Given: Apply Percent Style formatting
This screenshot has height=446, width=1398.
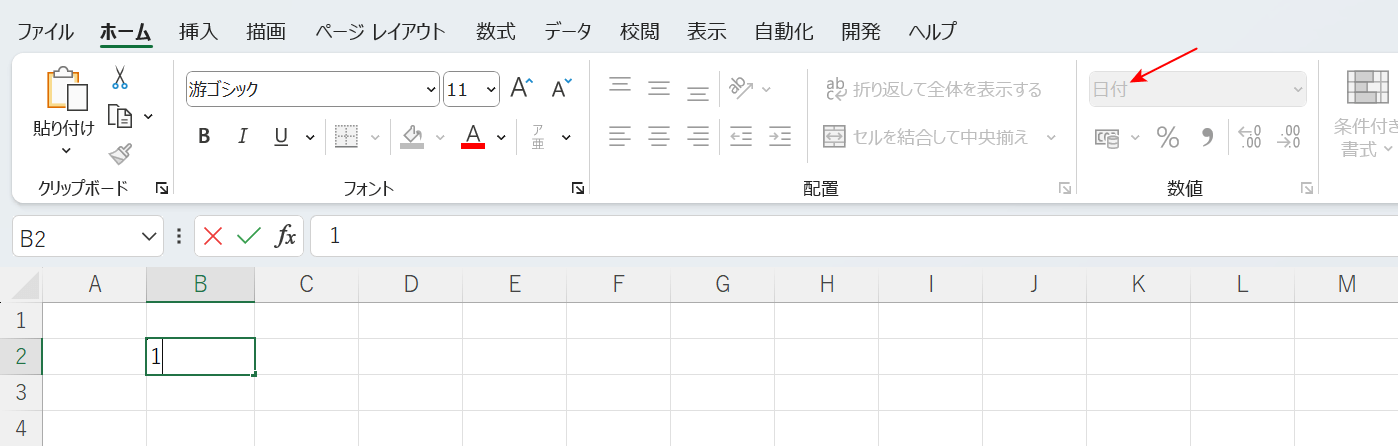Looking at the screenshot, I should 1167,137.
